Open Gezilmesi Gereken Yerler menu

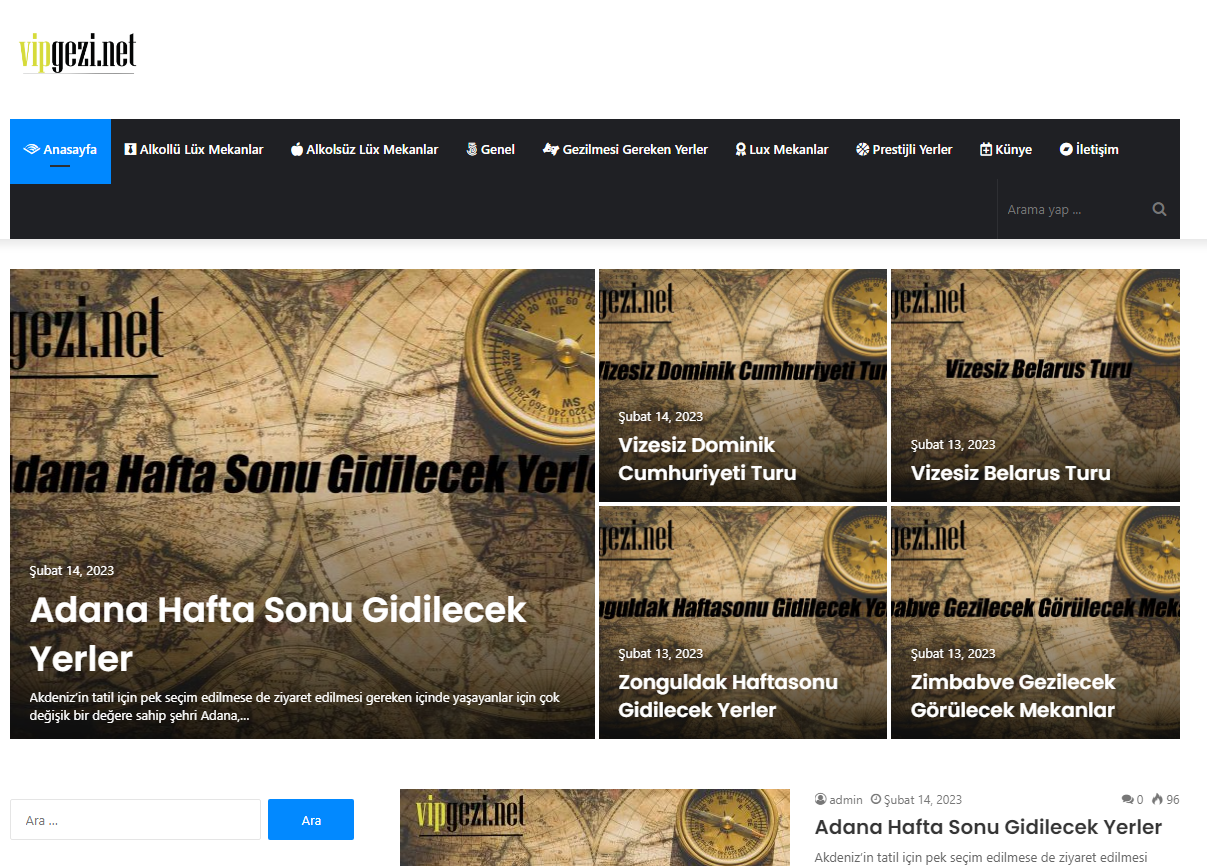coord(625,150)
